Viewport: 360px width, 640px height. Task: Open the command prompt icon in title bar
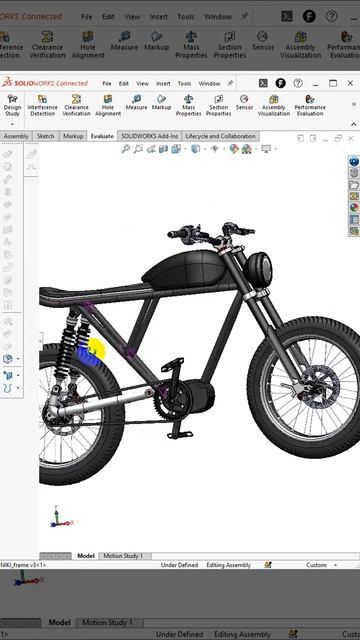click(x=263, y=83)
